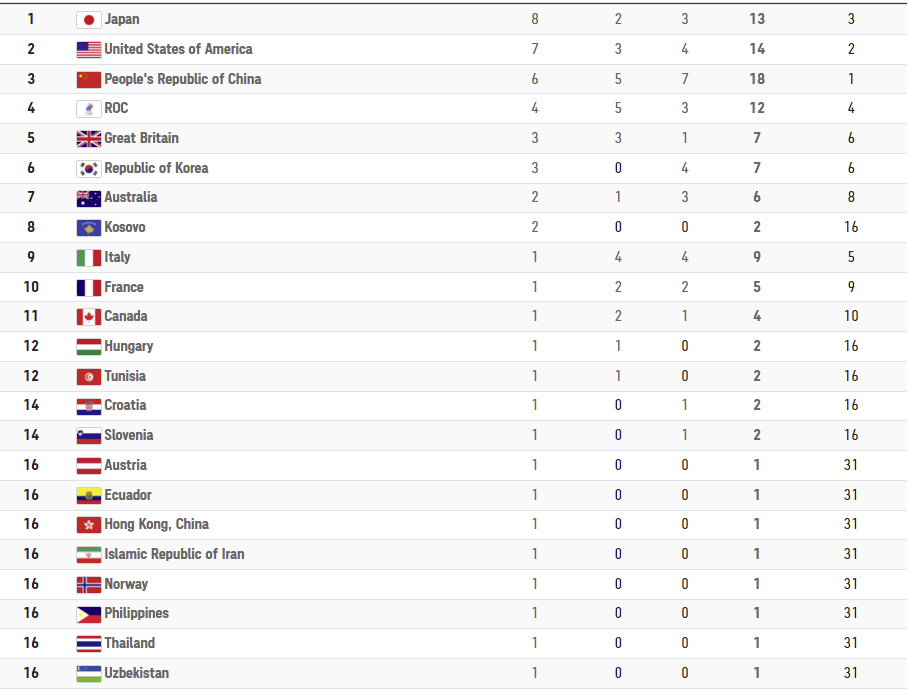Click China's total medal count 18
This screenshot has width=908, height=693.
(x=757, y=79)
